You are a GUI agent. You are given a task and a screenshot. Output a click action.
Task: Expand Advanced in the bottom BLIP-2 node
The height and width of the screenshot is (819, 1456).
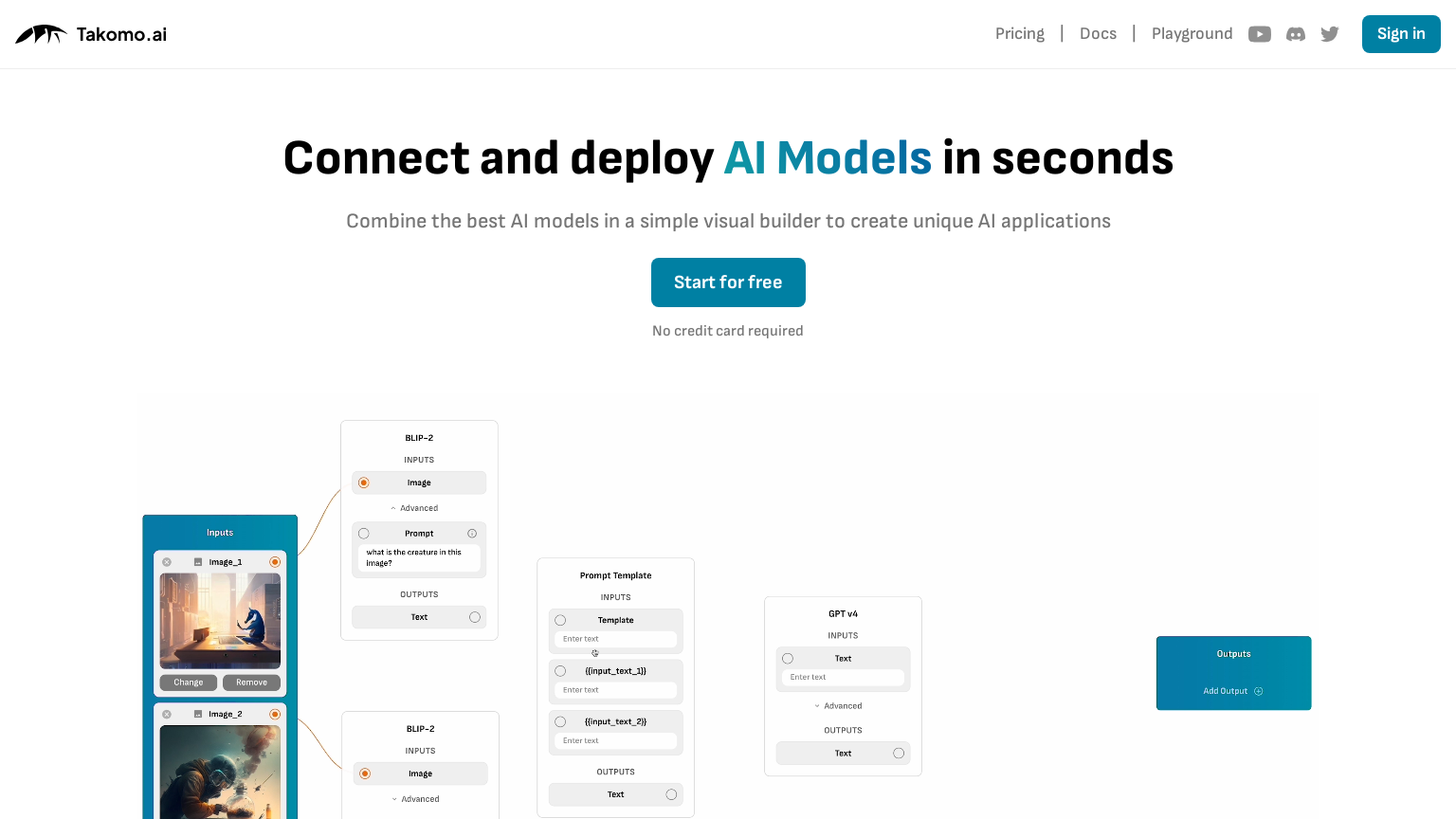(x=418, y=799)
